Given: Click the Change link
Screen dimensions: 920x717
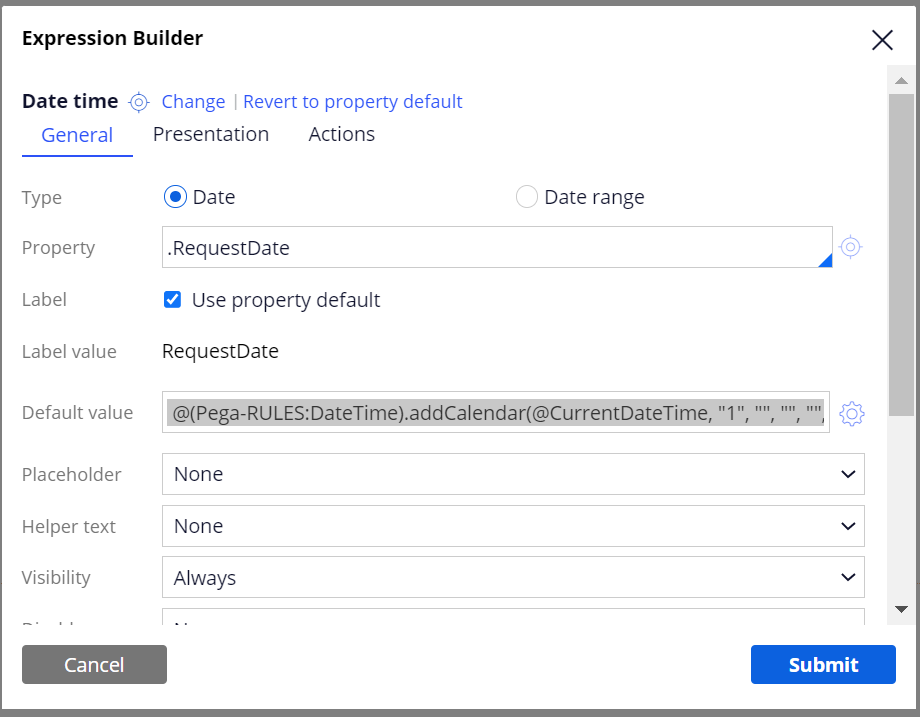Looking at the screenshot, I should (x=193, y=101).
